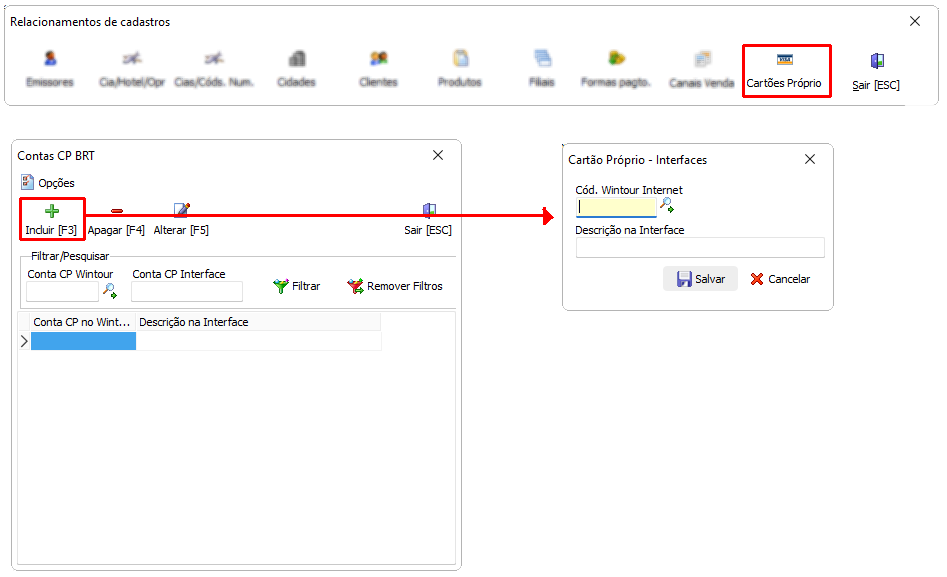This screenshot has height=577, width=947.
Task: Click the Filtrar button
Action: tap(297, 286)
